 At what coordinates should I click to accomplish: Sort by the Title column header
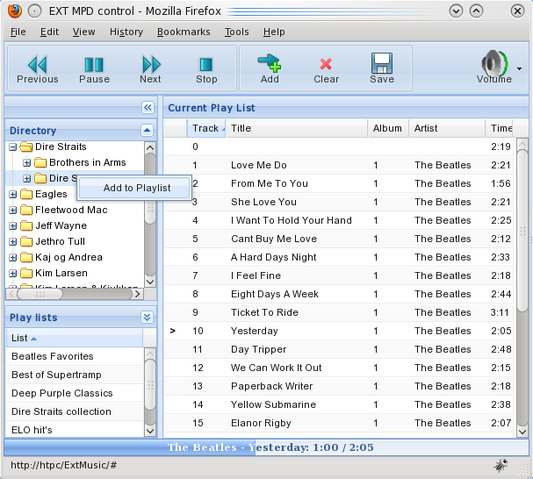coord(297,129)
